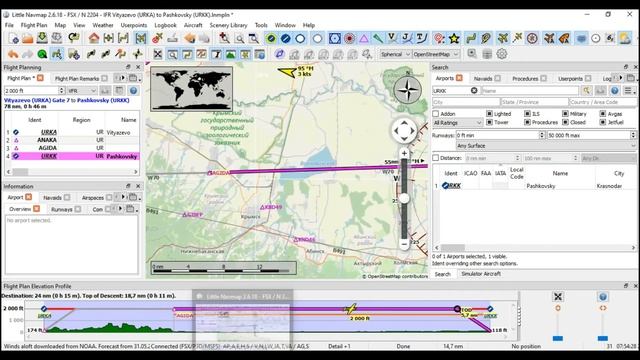Clear the URKK ident search field

(474, 91)
